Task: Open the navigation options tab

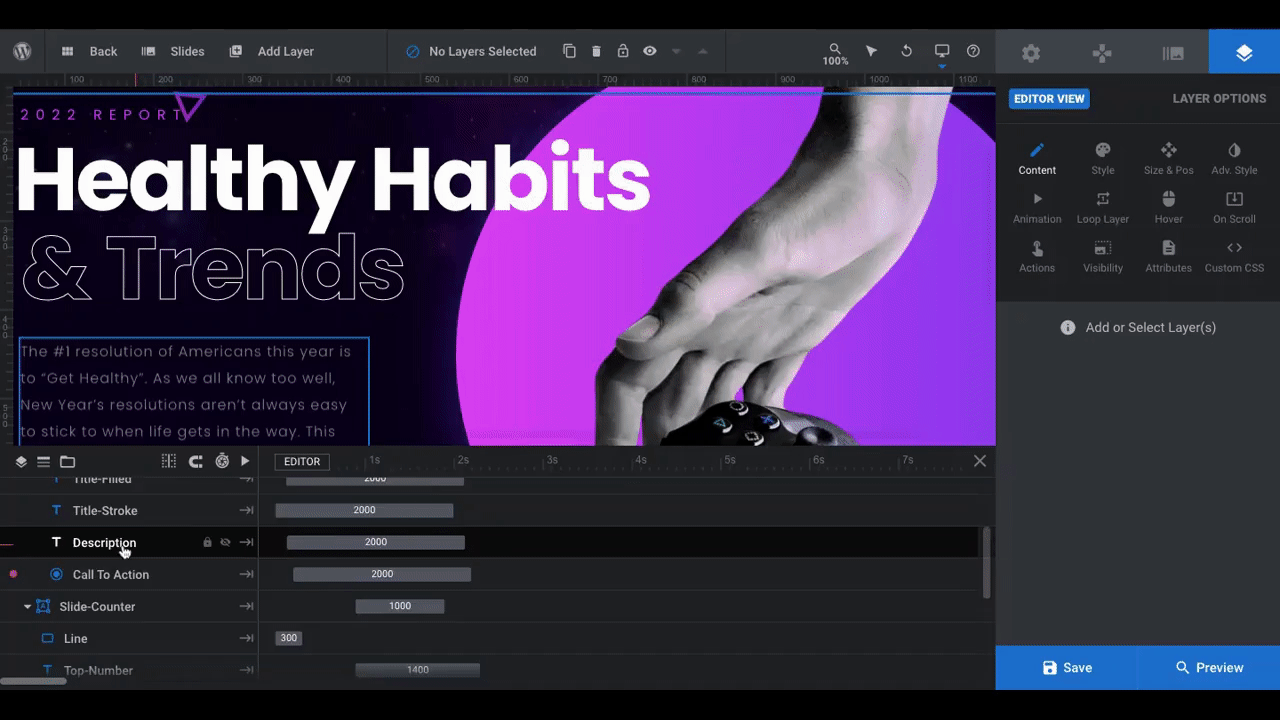Action: [x=1102, y=53]
